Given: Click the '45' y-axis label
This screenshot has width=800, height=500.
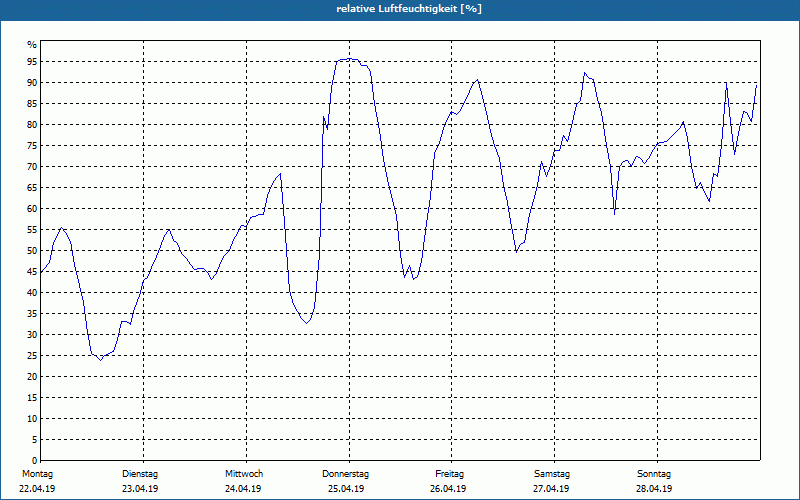Looking at the screenshot, I should [x=32, y=272].
